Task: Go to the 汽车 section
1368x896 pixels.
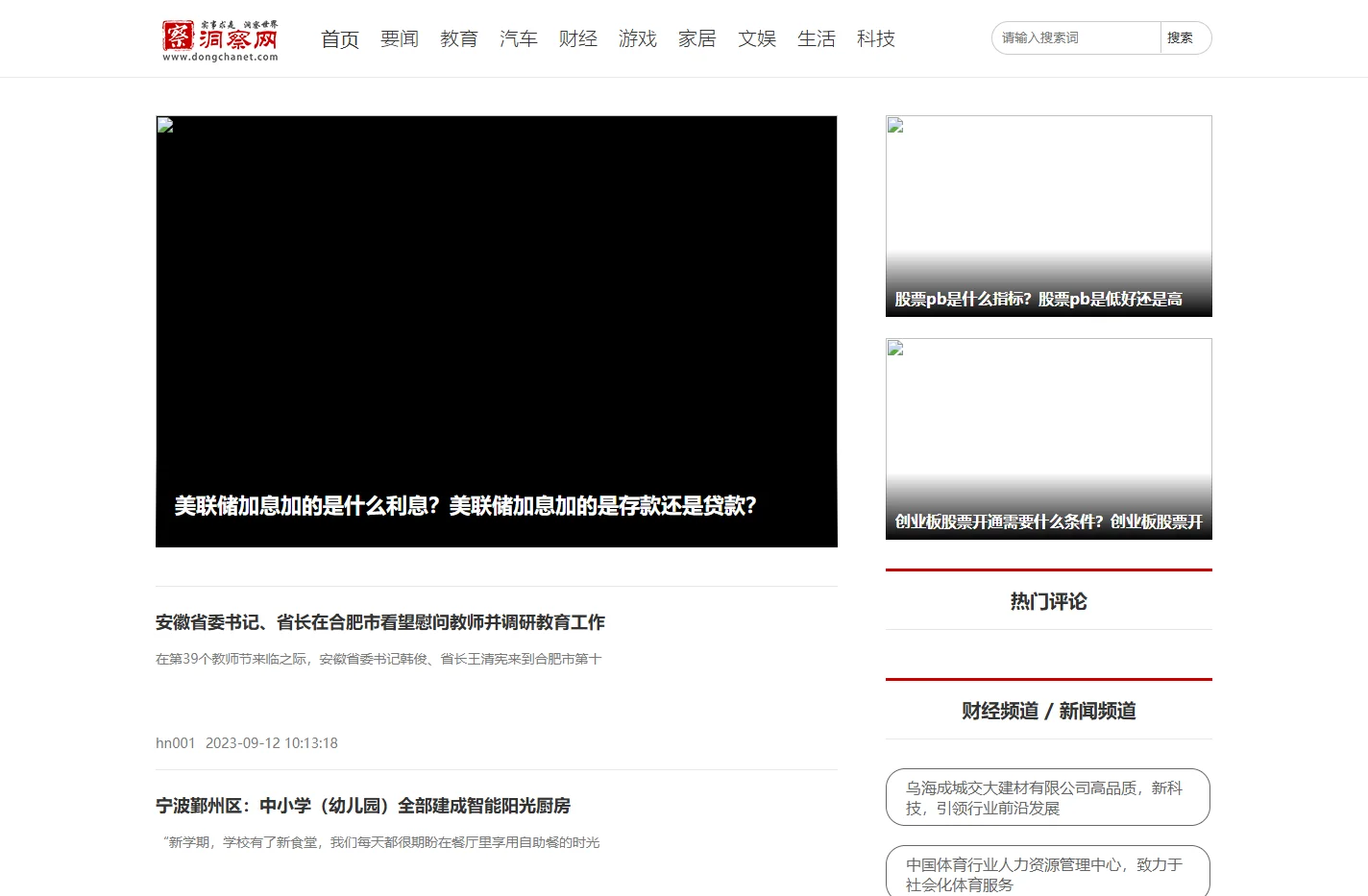Action: click(x=519, y=39)
